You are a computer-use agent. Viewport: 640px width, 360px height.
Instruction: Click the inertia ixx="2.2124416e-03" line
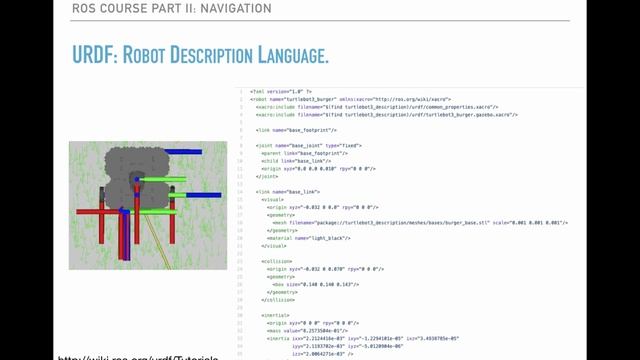(x=363, y=338)
